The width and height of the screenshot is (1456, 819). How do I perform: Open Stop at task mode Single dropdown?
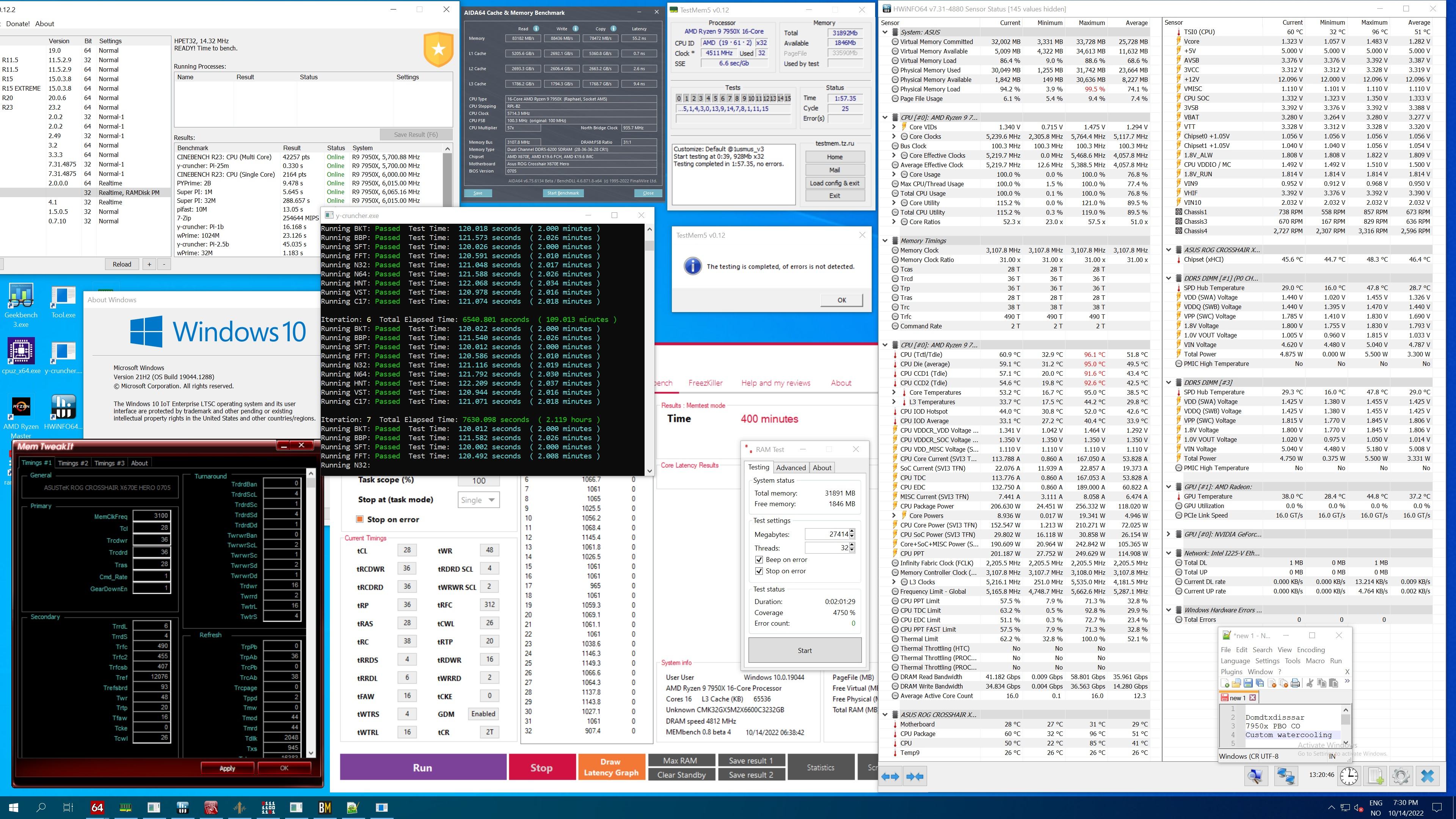pos(478,500)
